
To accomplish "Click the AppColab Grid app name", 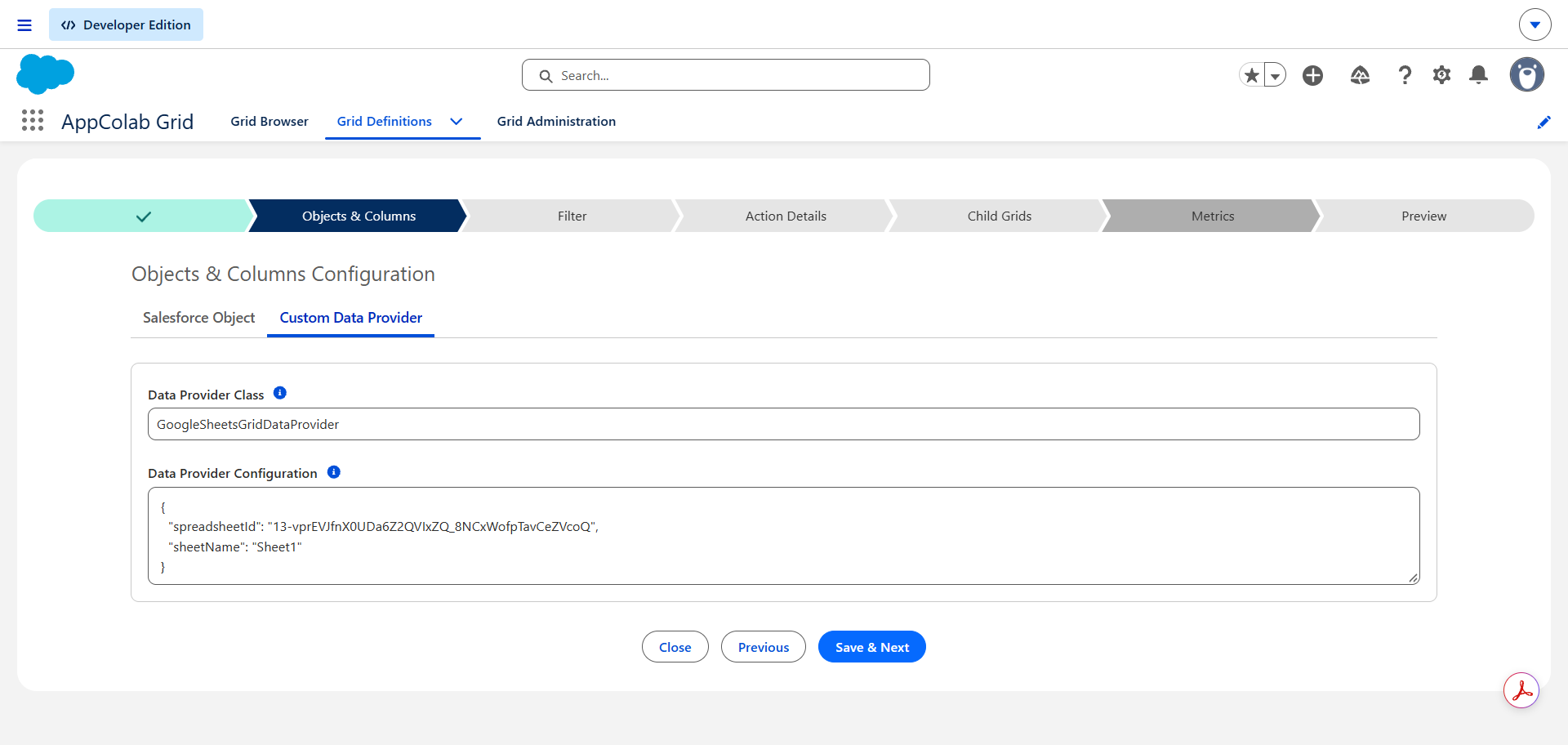I will [x=127, y=122].
